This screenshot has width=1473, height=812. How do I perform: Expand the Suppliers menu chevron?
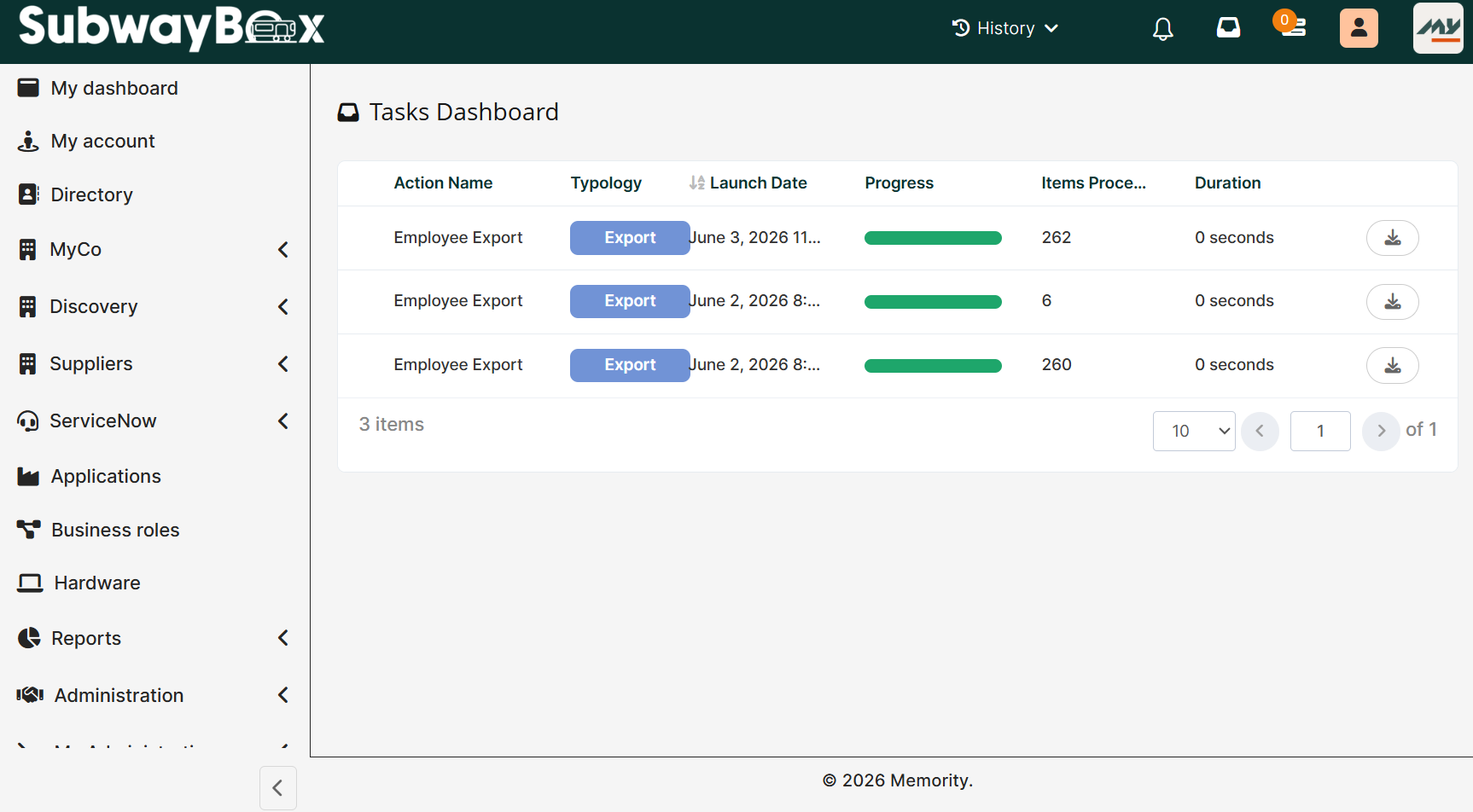283,363
